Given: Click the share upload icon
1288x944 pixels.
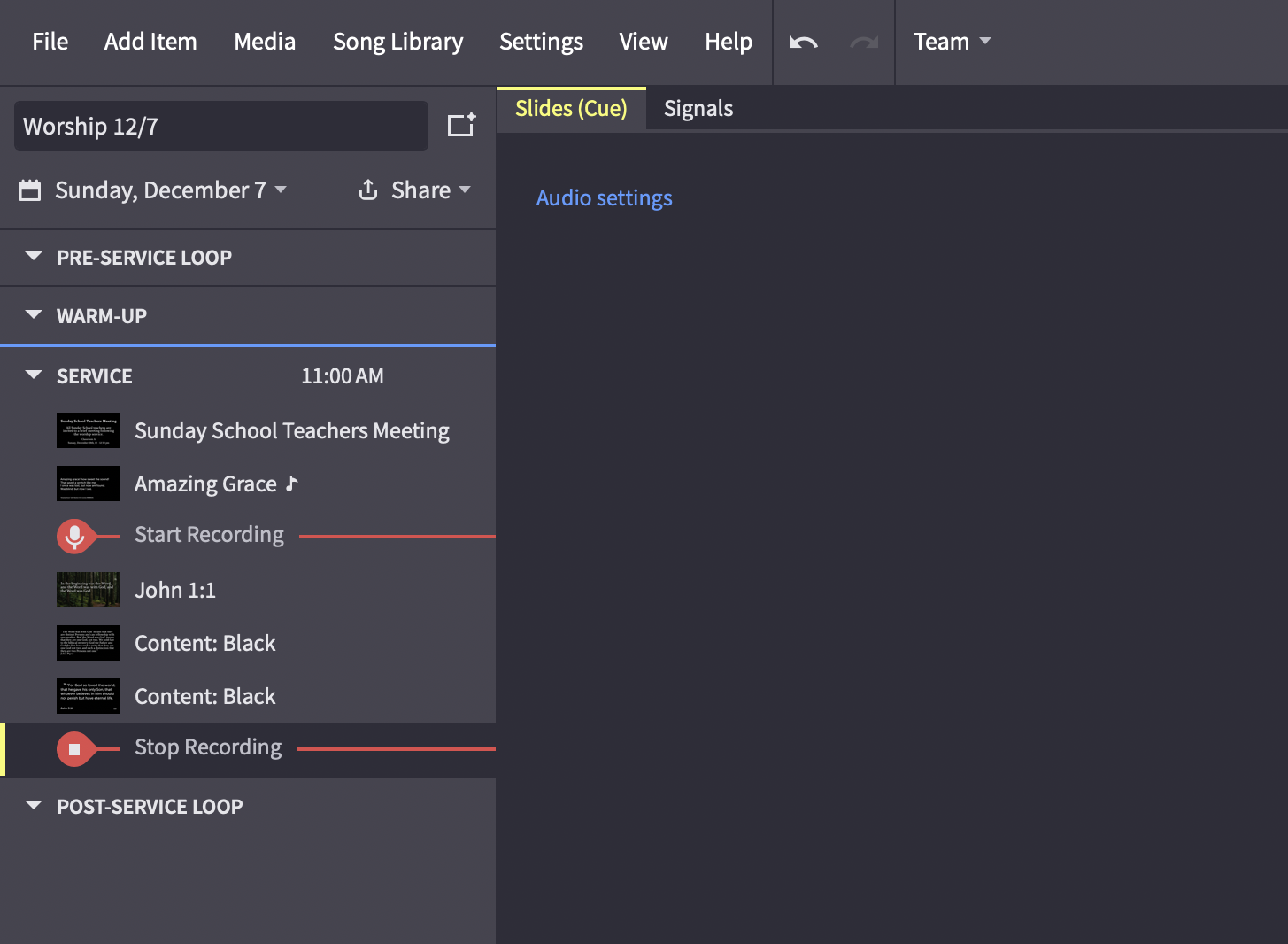Looking at the screenshot, I should click(368, 190).
